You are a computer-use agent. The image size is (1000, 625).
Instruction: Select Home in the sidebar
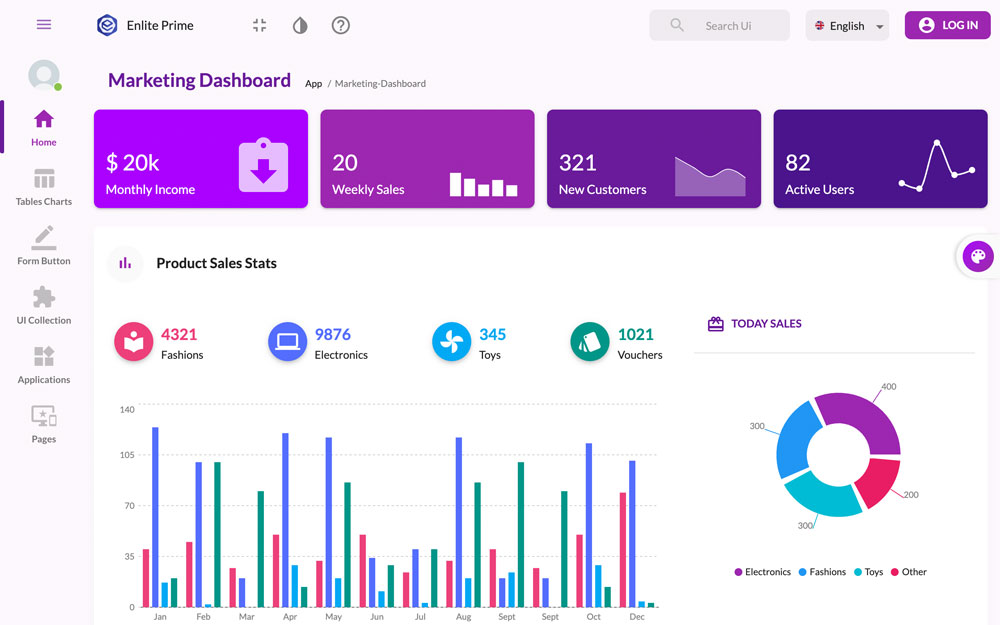44,128
